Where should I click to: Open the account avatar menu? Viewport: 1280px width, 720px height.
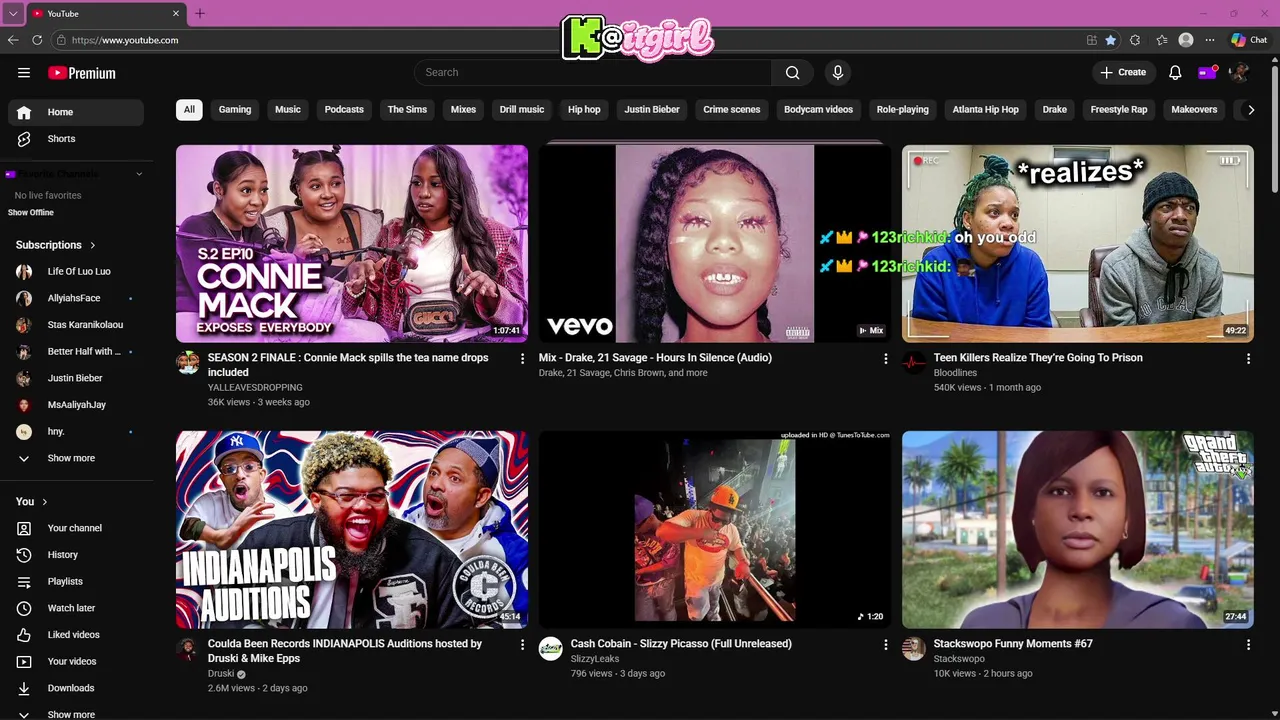(x=1238, y=72)
